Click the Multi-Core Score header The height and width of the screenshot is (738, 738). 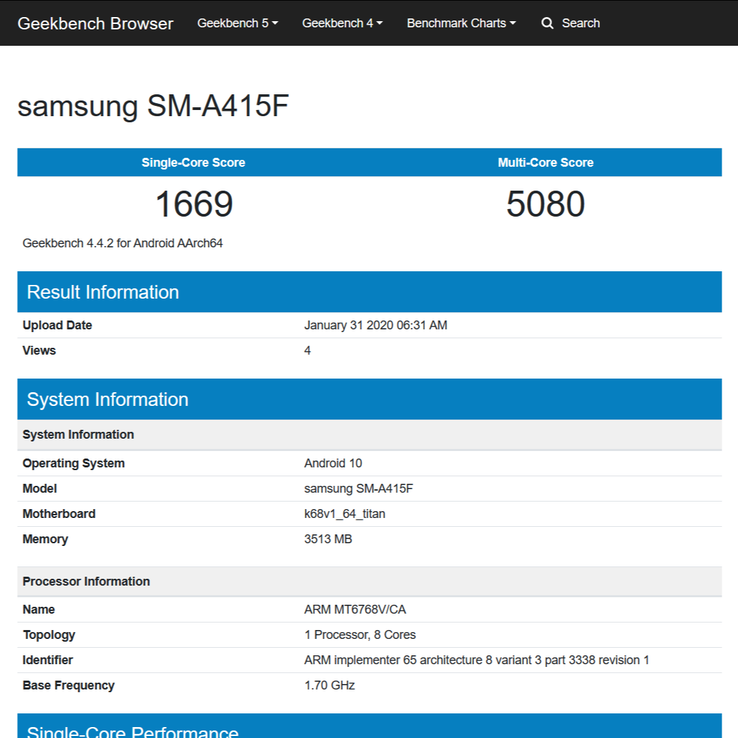[x=545, y=162]
